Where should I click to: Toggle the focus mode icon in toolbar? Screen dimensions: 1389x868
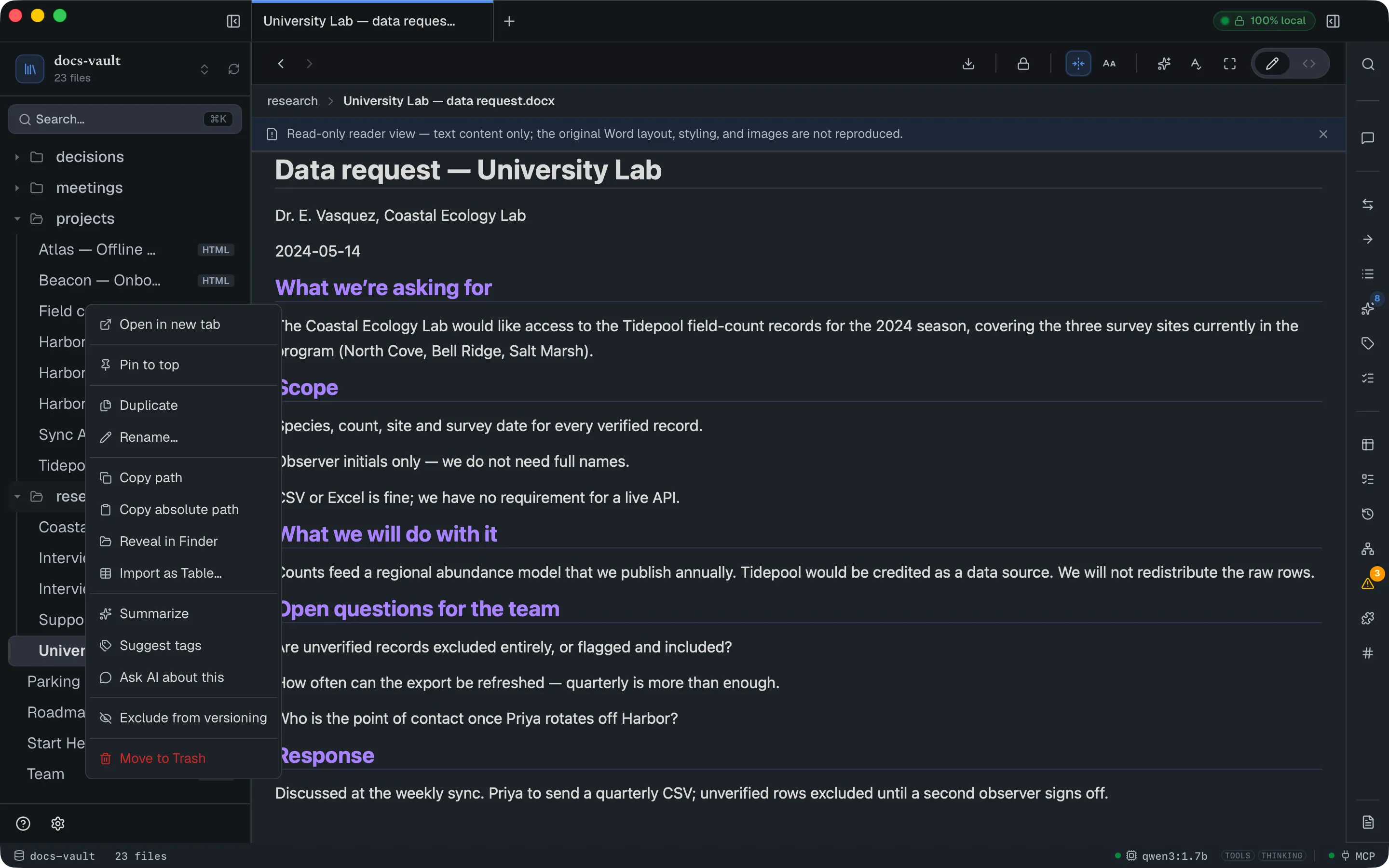click(x=1078, y=64)
